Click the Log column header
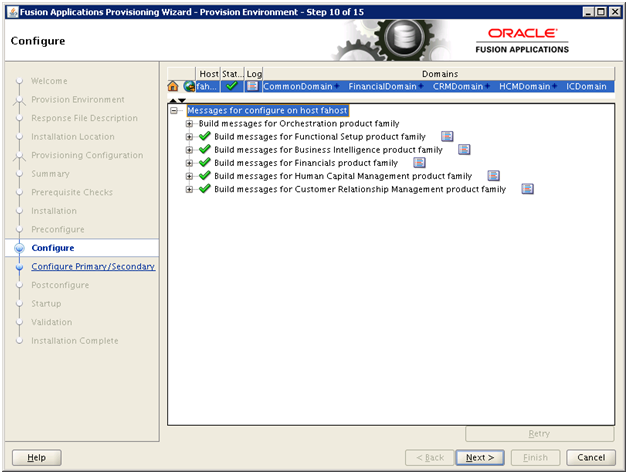This screenshot has width=628, height=474. 254,74
